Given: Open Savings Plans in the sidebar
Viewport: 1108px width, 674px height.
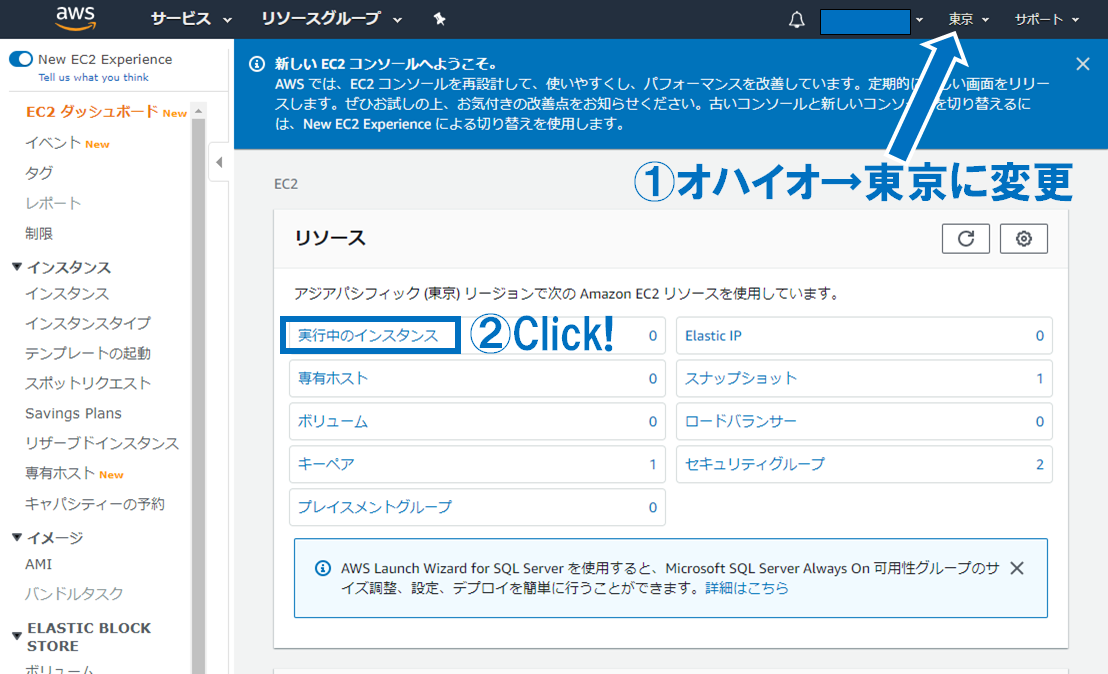Looking at the screenshot, I should coord(73,413).
